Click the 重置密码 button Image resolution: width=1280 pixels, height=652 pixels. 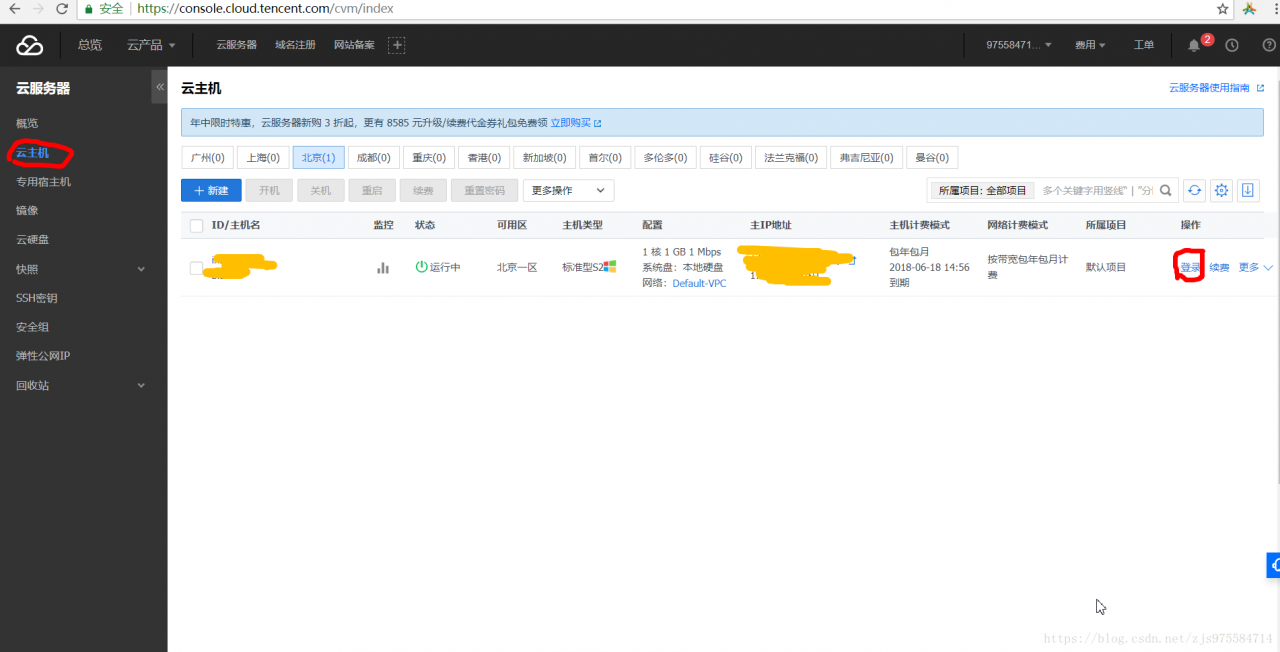point(485,190)
